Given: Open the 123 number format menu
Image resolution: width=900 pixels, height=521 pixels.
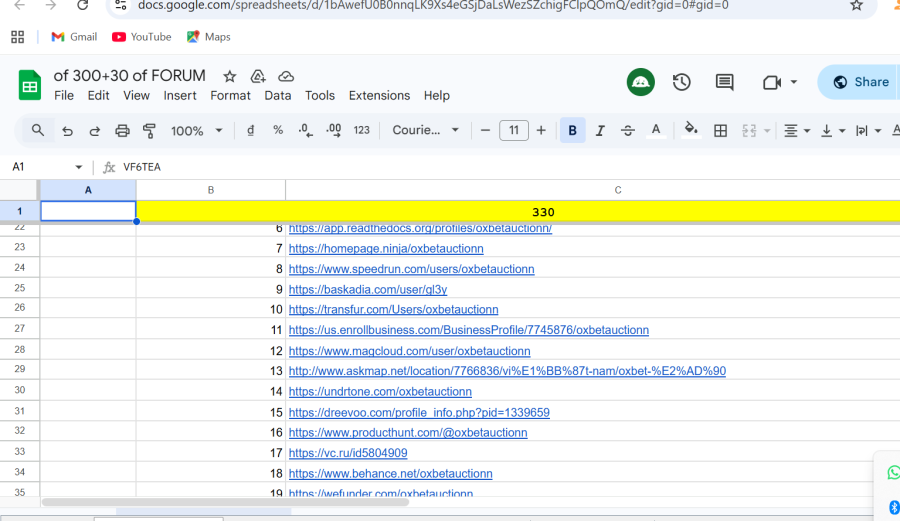Looking at the screenshot, I should click(x=362, y=130).
